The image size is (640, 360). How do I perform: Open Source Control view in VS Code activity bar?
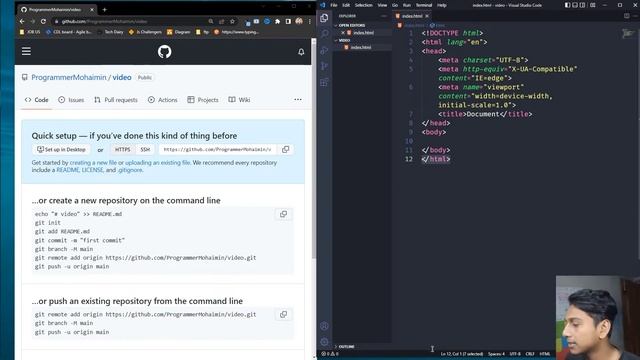(324, 66)
